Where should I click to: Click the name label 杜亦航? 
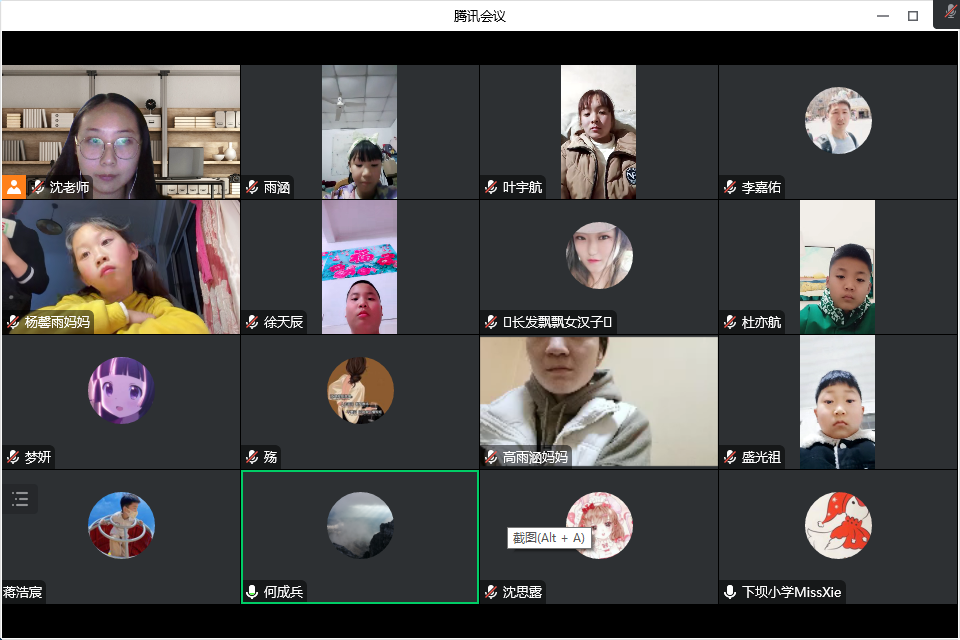(x=761, y=322)
